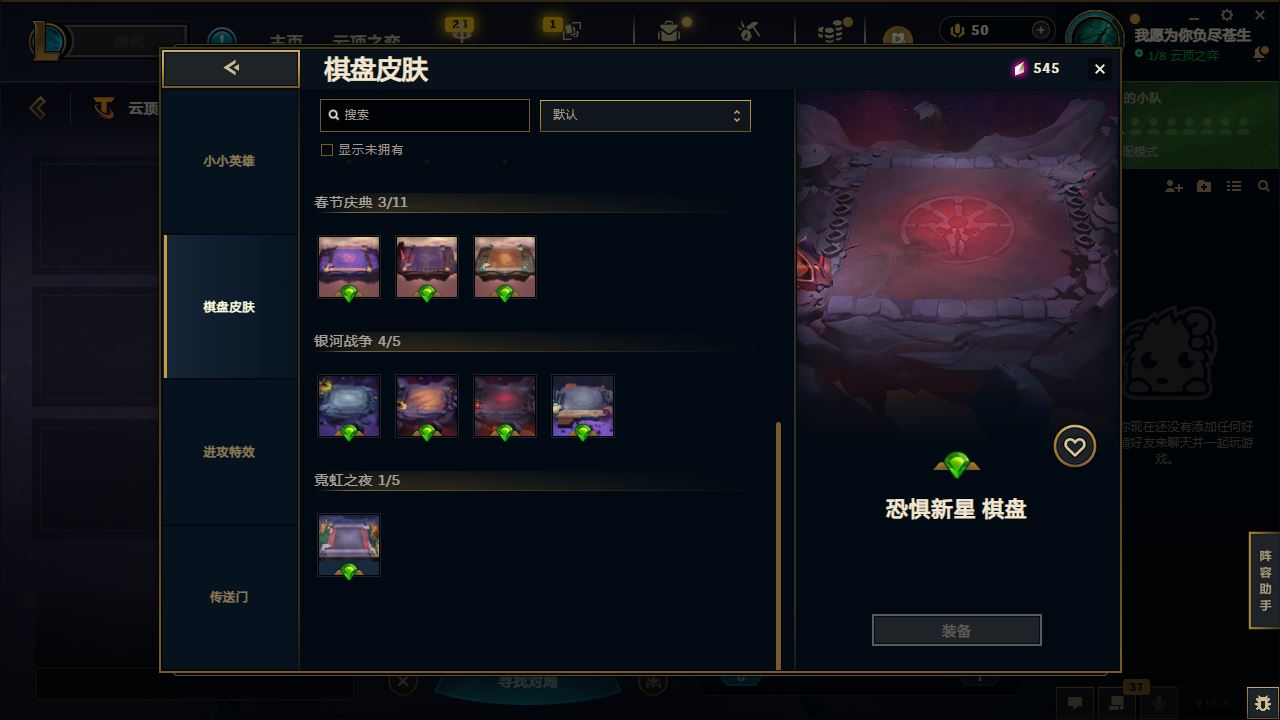Click the add friend icon
Screen dimensions: 1280x720
click(1174, 186)
